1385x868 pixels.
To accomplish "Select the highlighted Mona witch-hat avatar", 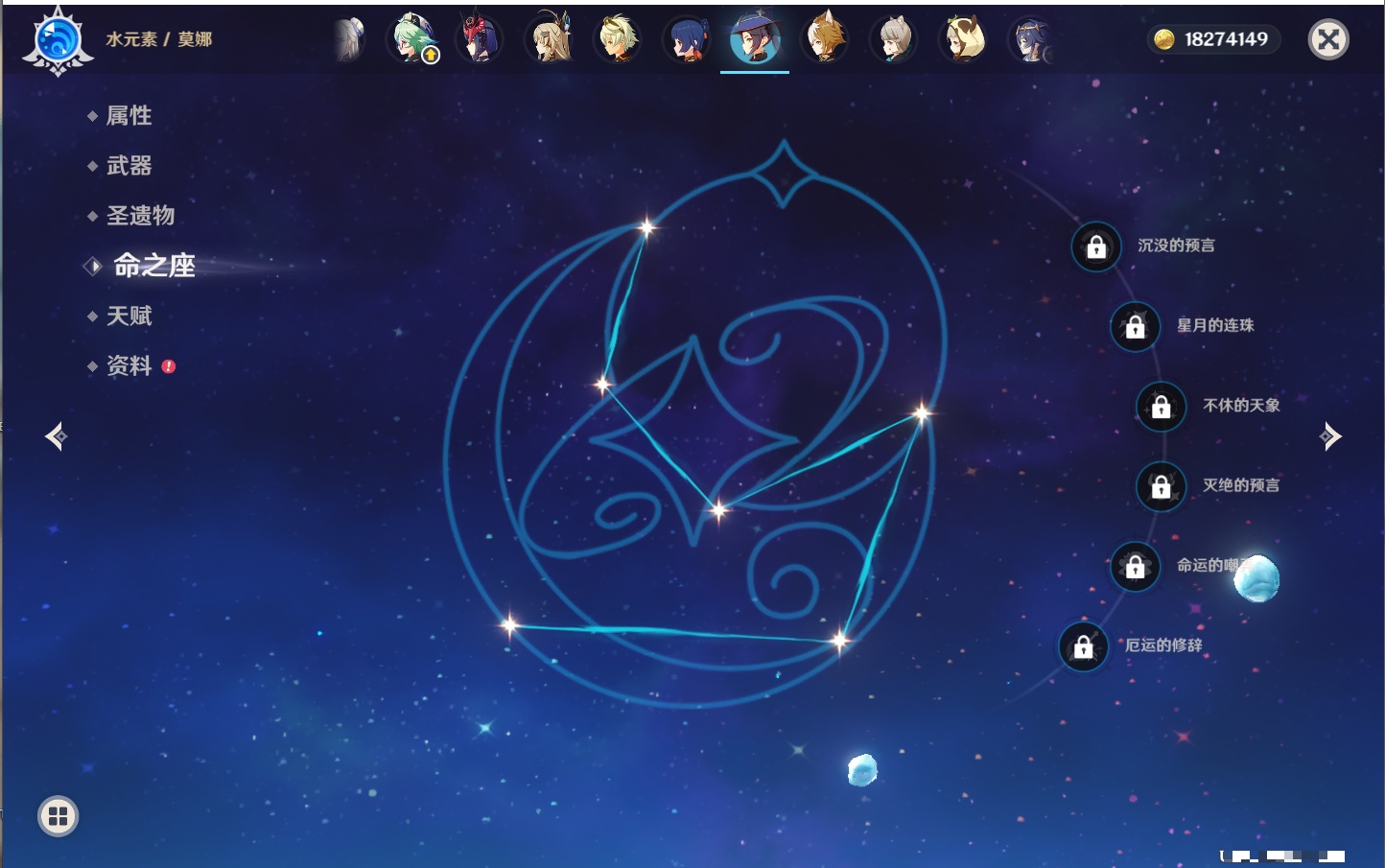I will (x=755, y=39).
